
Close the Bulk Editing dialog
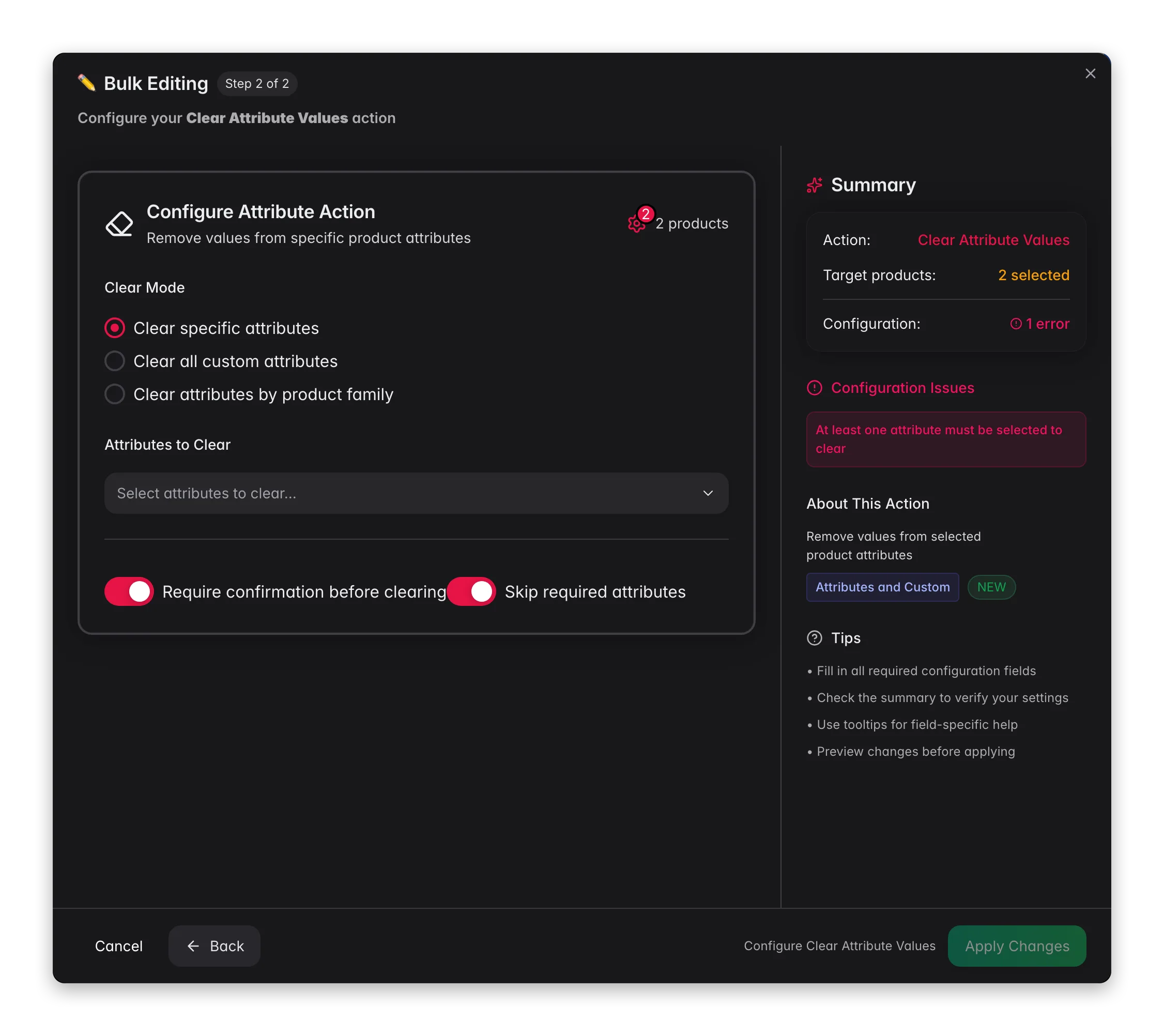1090,73
